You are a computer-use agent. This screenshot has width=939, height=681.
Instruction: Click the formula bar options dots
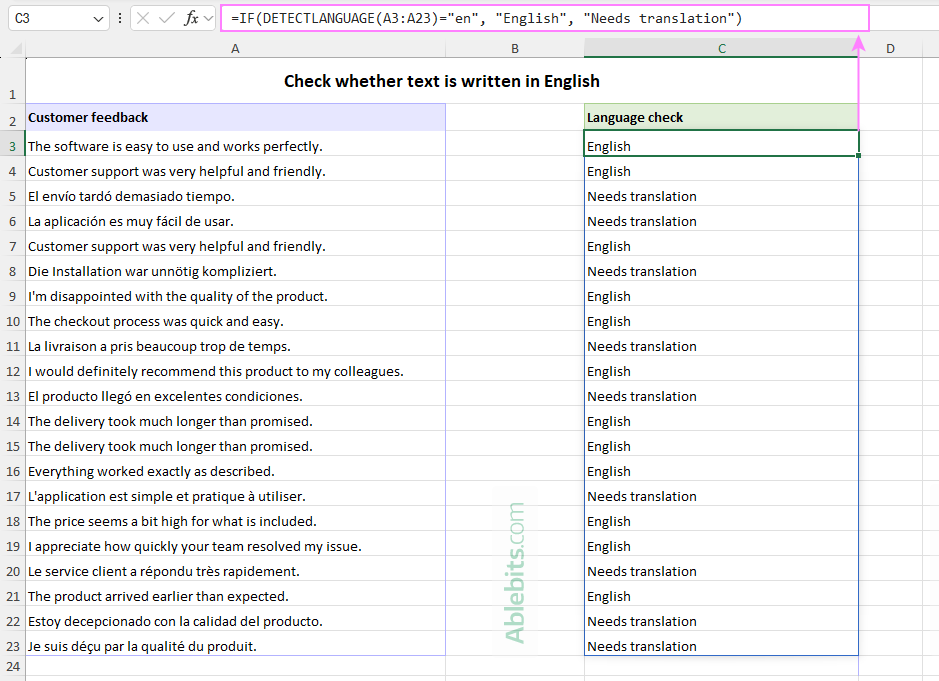pos(120,19)
